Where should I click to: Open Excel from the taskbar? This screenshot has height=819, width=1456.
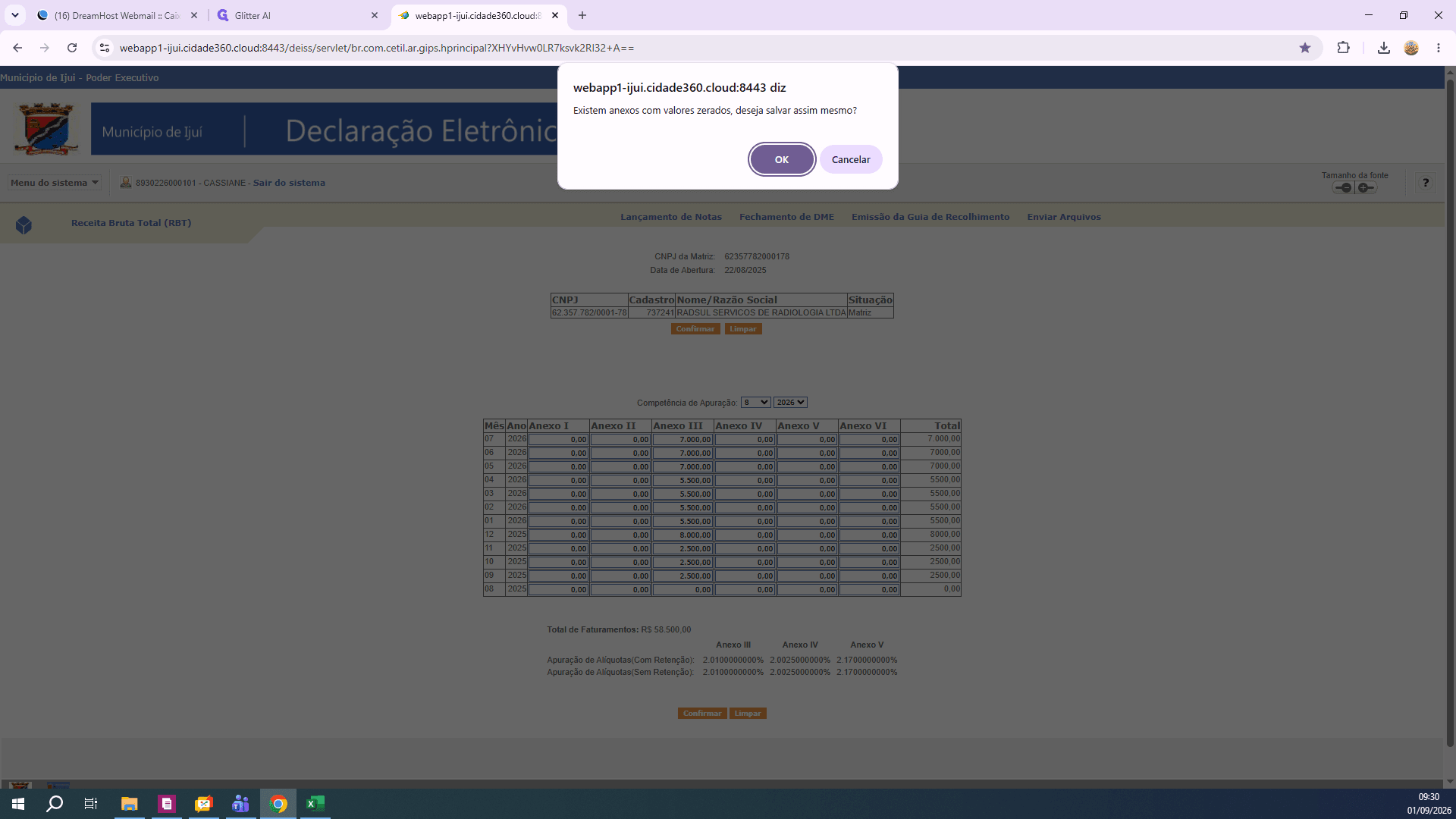[315, 804]
